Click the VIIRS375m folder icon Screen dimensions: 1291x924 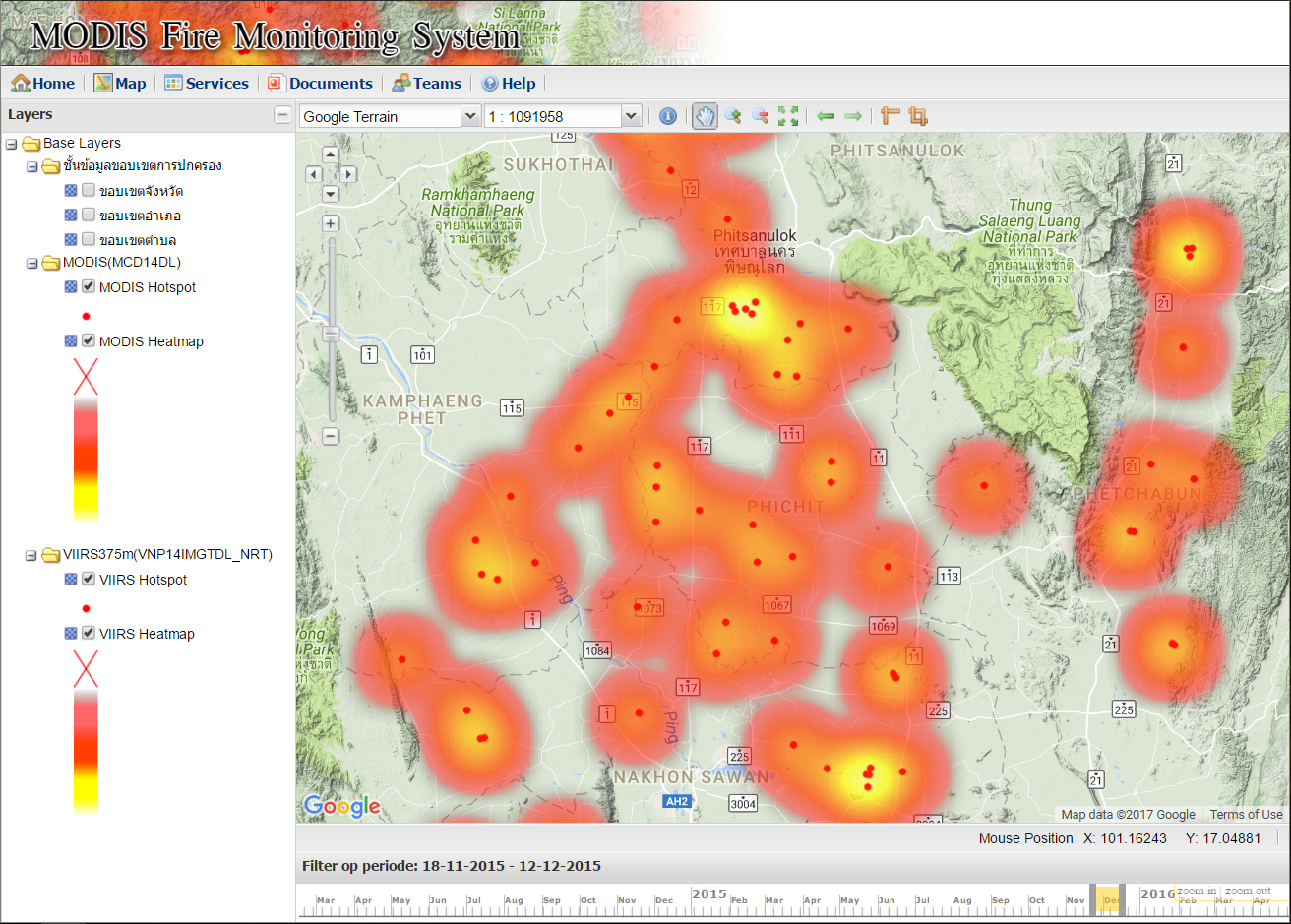pos(50,555)
